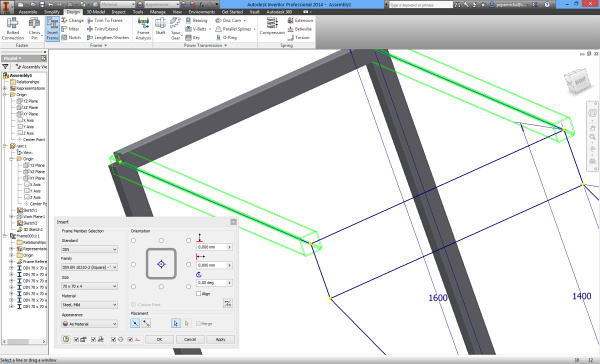
Task: Switch to the Manage tab
Action: tap(158, 12)
